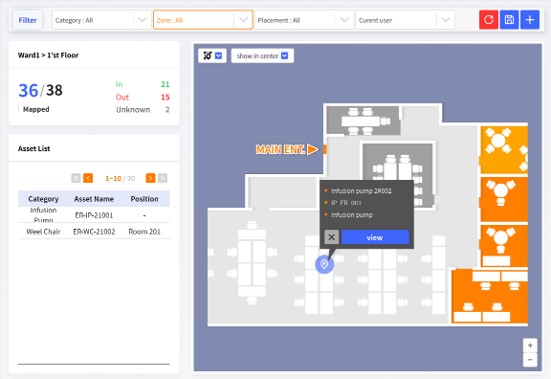The height and width of the screenshot is (379, 551).
Task: Click the asset location pin marker
Action: [324, 264]
